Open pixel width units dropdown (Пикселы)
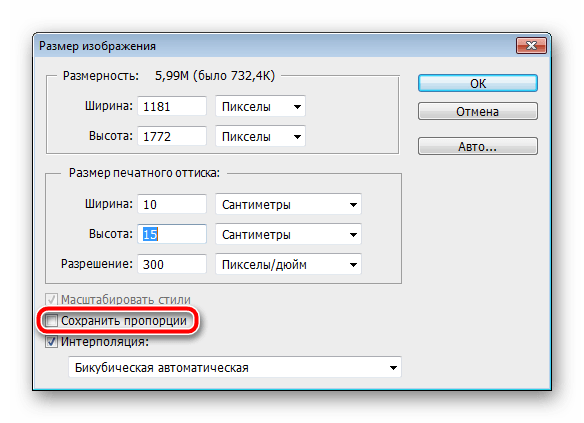 tap(260, 106)
